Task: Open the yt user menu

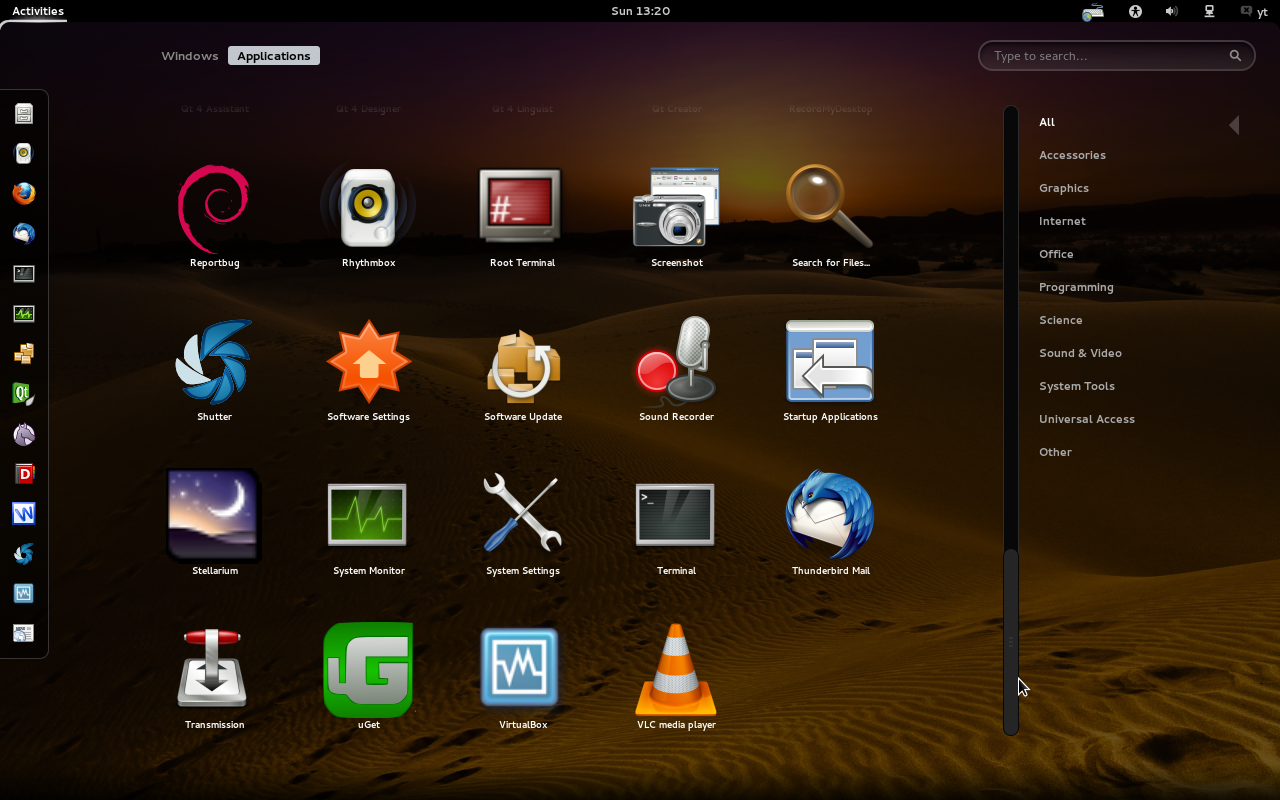Action: pos(1254,12)
